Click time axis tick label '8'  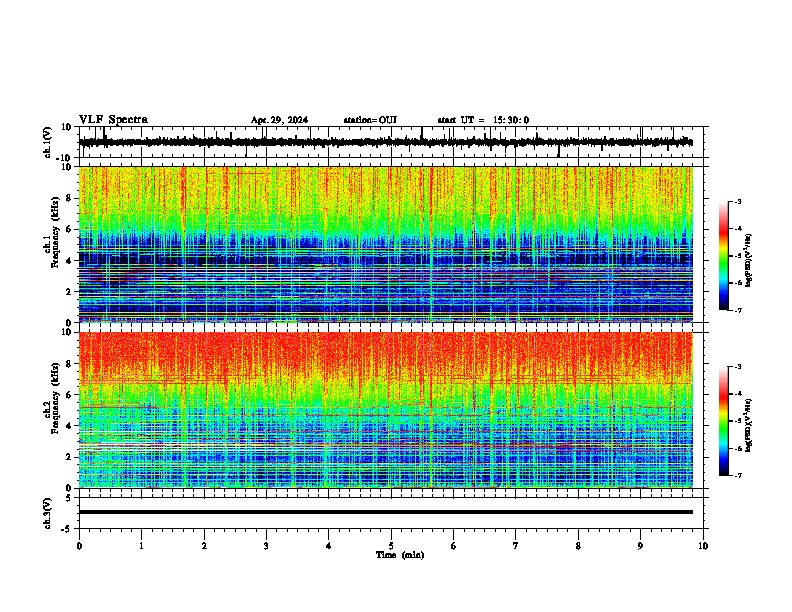[x=578, y=546]
